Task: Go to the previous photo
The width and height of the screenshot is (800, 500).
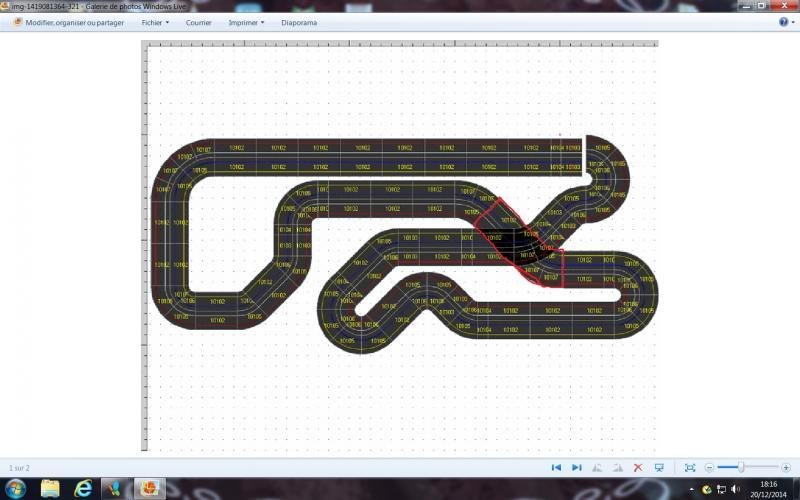Action: (x=557, y=467)
